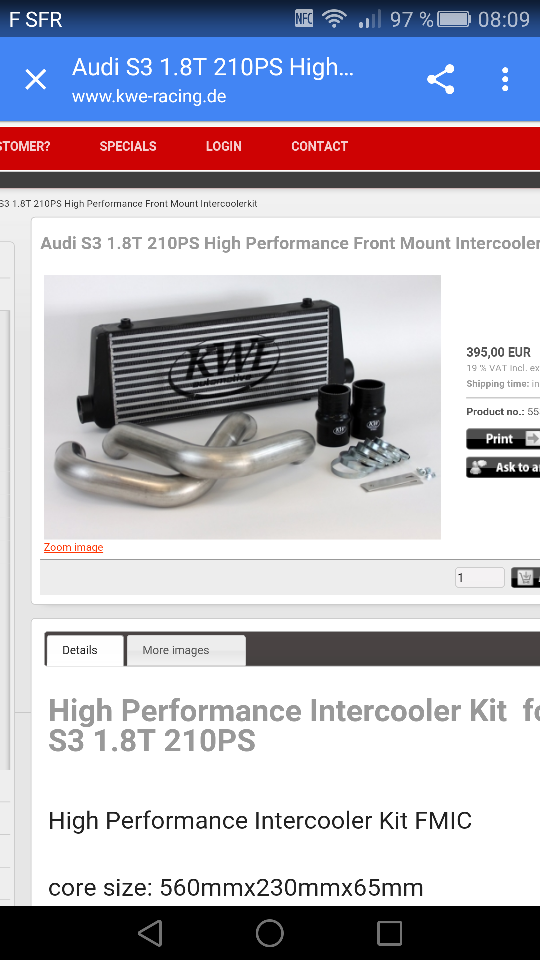Tap the Android back navigation icon

(150, 933)
